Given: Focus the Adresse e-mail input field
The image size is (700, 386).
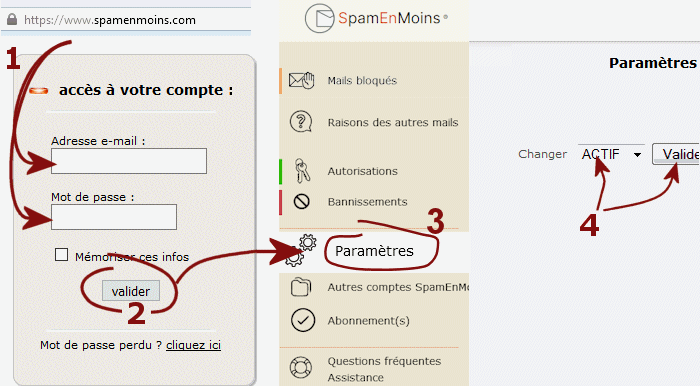Looking at the screenshot, I should (x=129, y=161).
